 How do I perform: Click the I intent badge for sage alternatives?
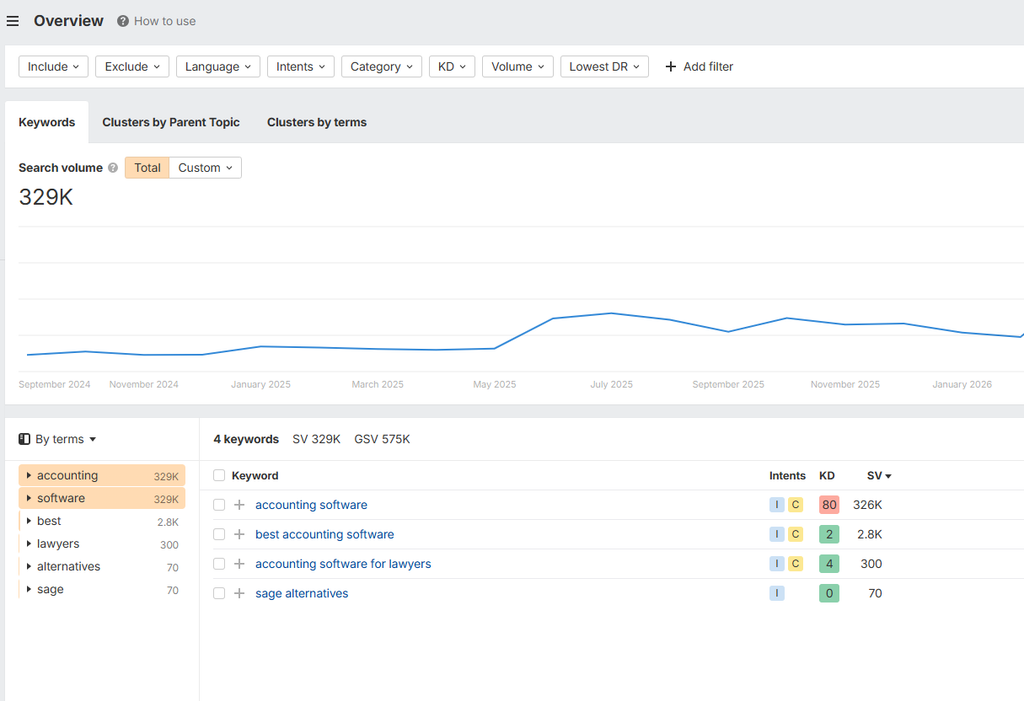click(x=776, y=593)
